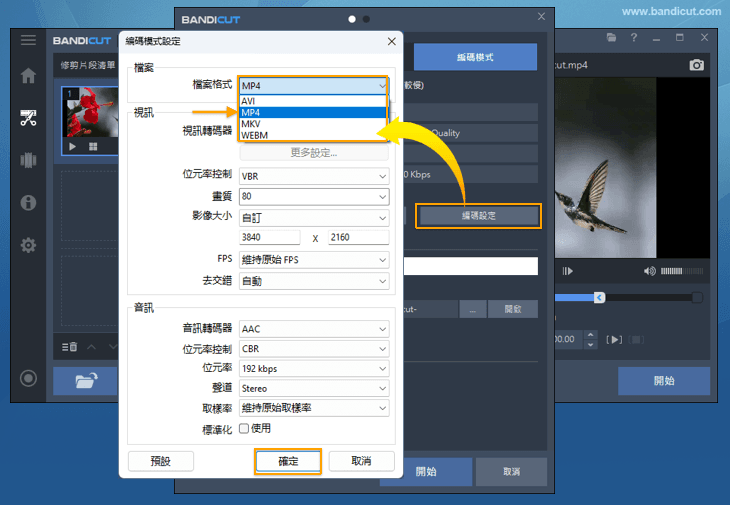This screenshot has height=505, width=730.
Task: Open the settings gear in the sidebar
Action: [x=28, y=245]
